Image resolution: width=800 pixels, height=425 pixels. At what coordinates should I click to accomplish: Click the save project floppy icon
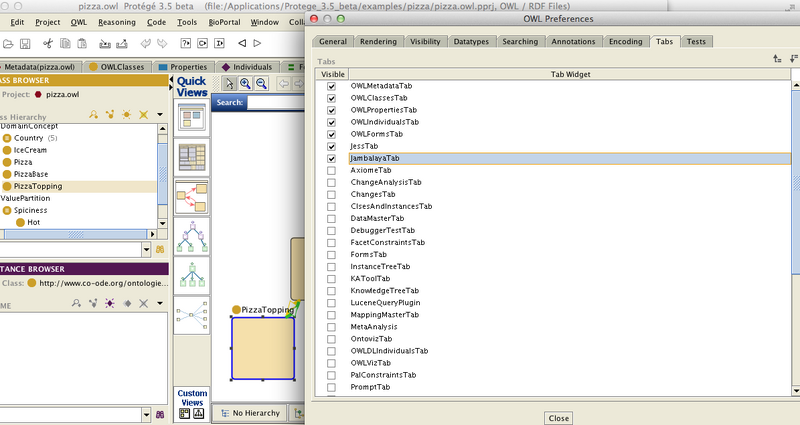(25, 44)
